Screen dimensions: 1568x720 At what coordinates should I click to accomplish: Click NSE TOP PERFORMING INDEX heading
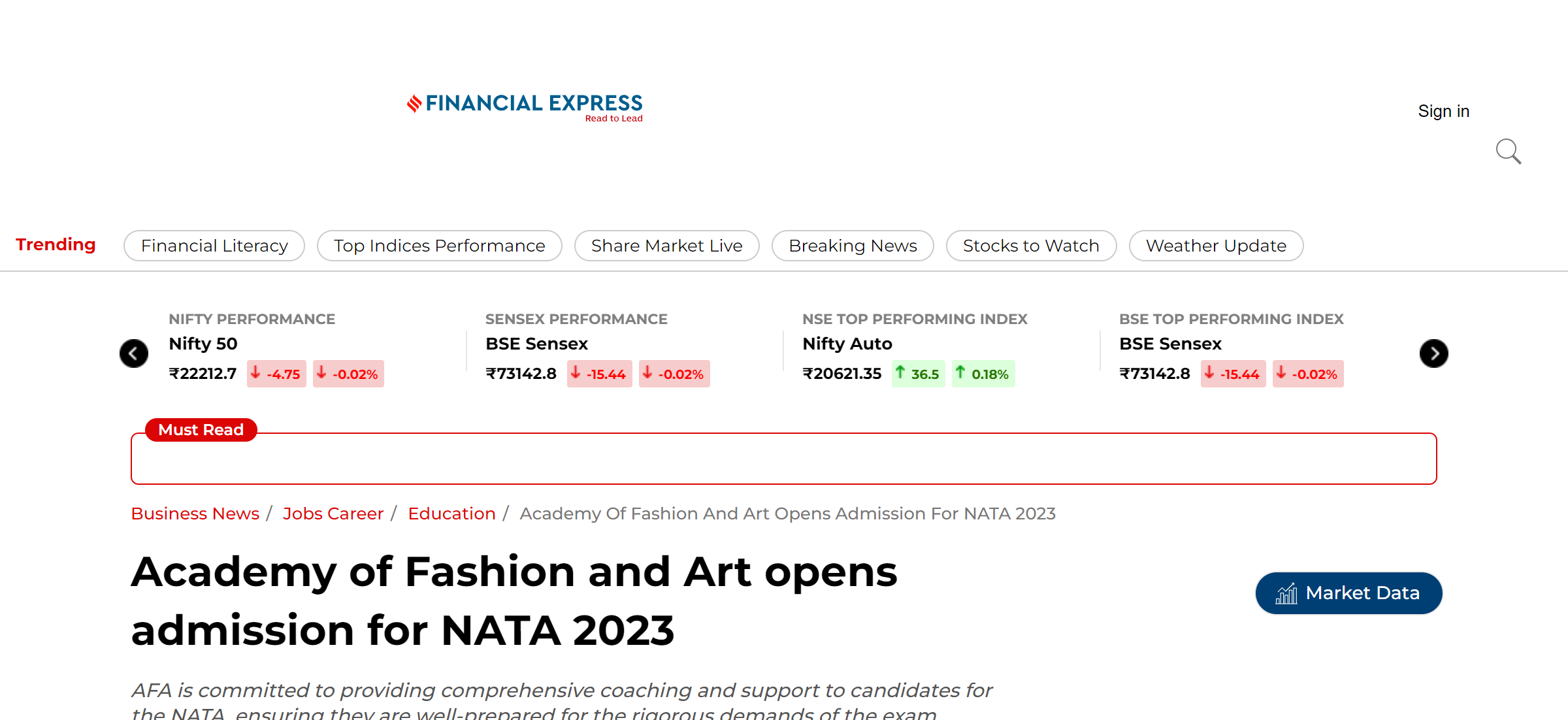915,319
